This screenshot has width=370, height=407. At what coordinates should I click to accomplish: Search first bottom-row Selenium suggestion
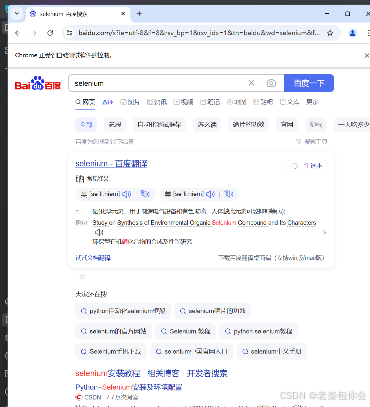tap(111, 351)
